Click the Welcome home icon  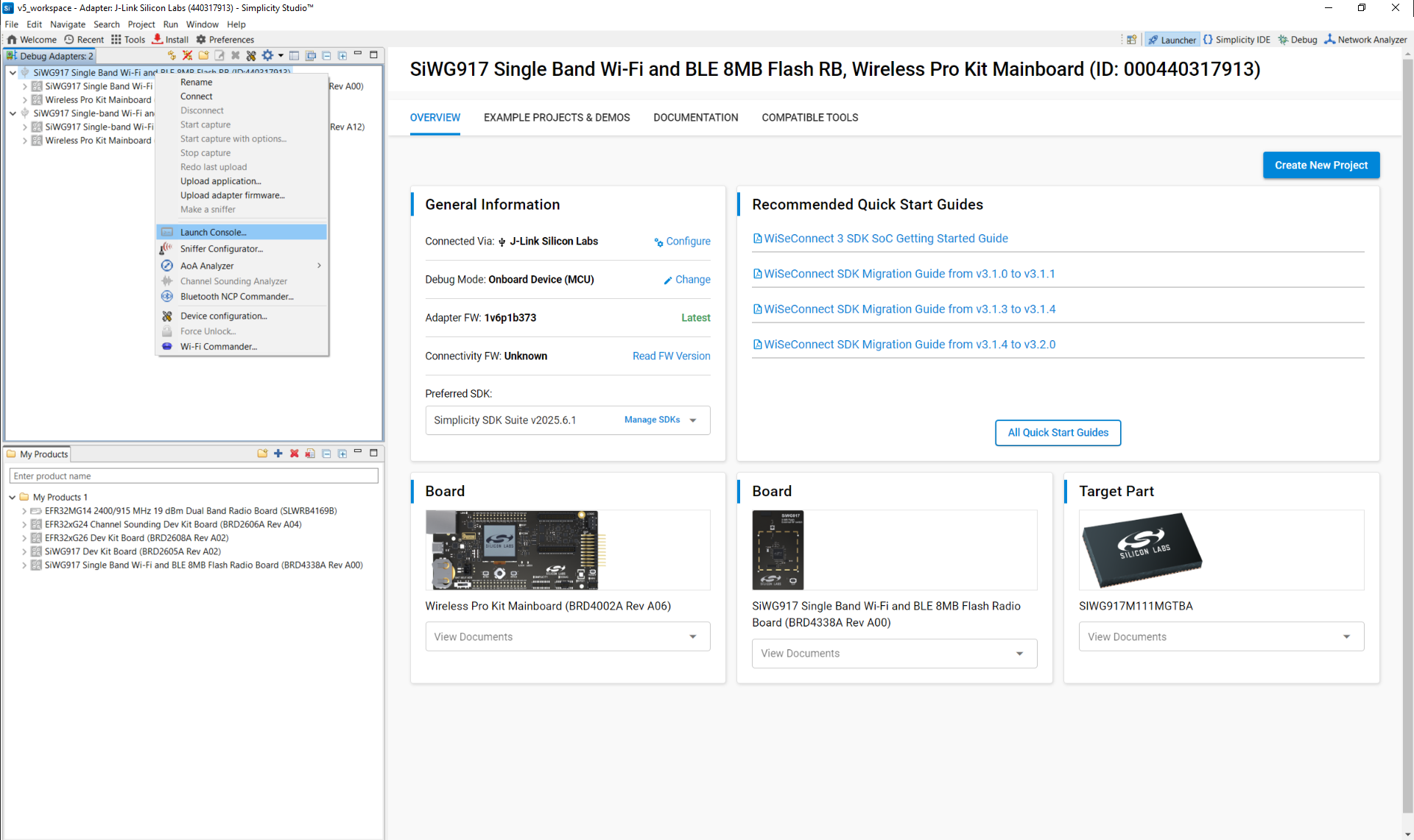12,39
